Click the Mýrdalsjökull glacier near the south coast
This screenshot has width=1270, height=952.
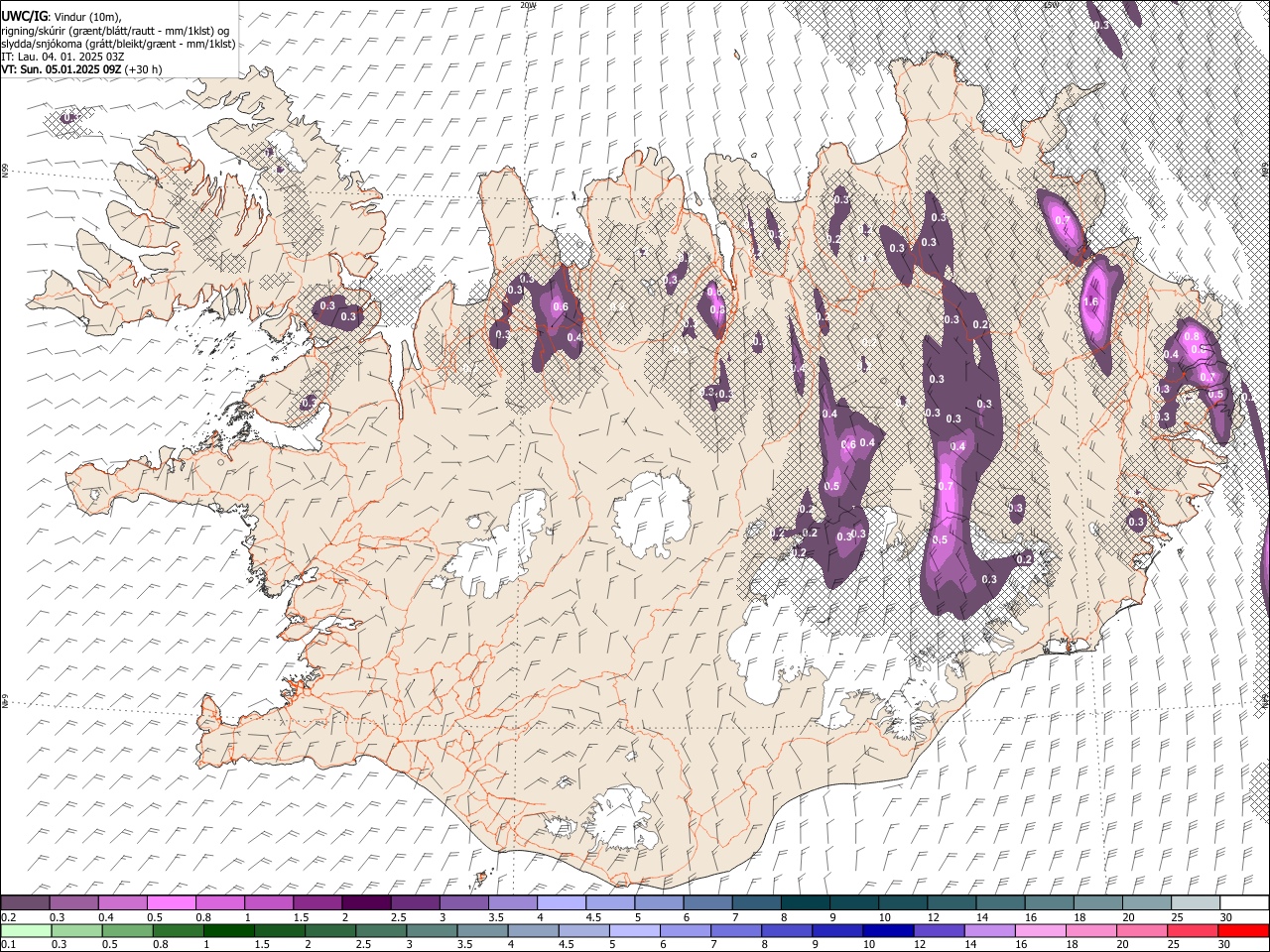pos(623,819)
